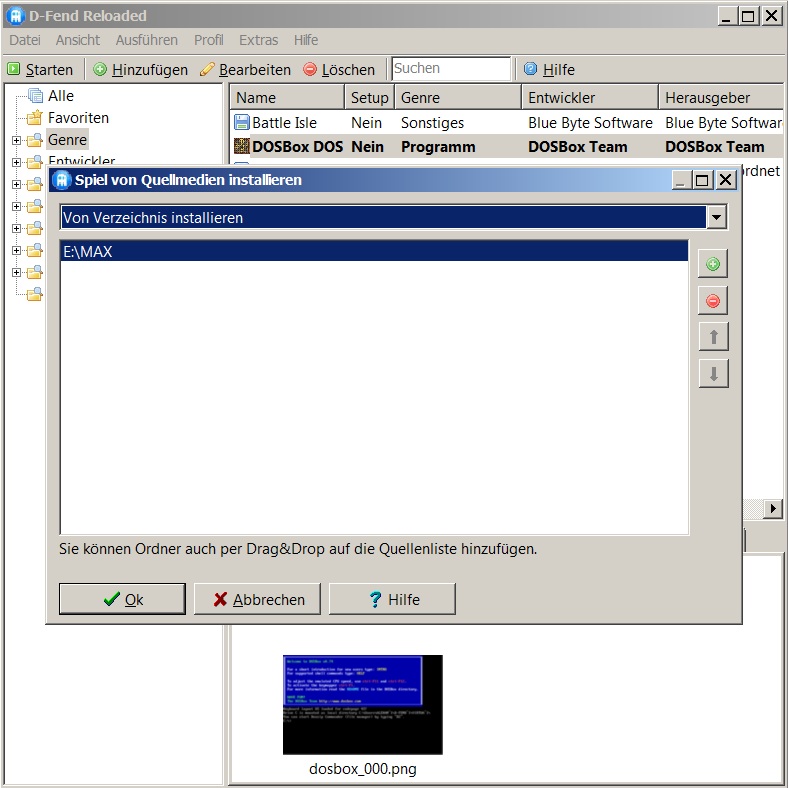Screen dimensions: 788x788
Task: Click Bearbeiten in the toolbar
Action: 245,69
